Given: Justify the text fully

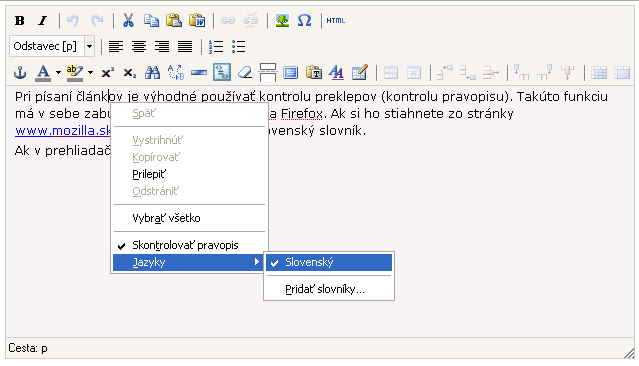Looking at the screenshot, I should tap(185, 46).
